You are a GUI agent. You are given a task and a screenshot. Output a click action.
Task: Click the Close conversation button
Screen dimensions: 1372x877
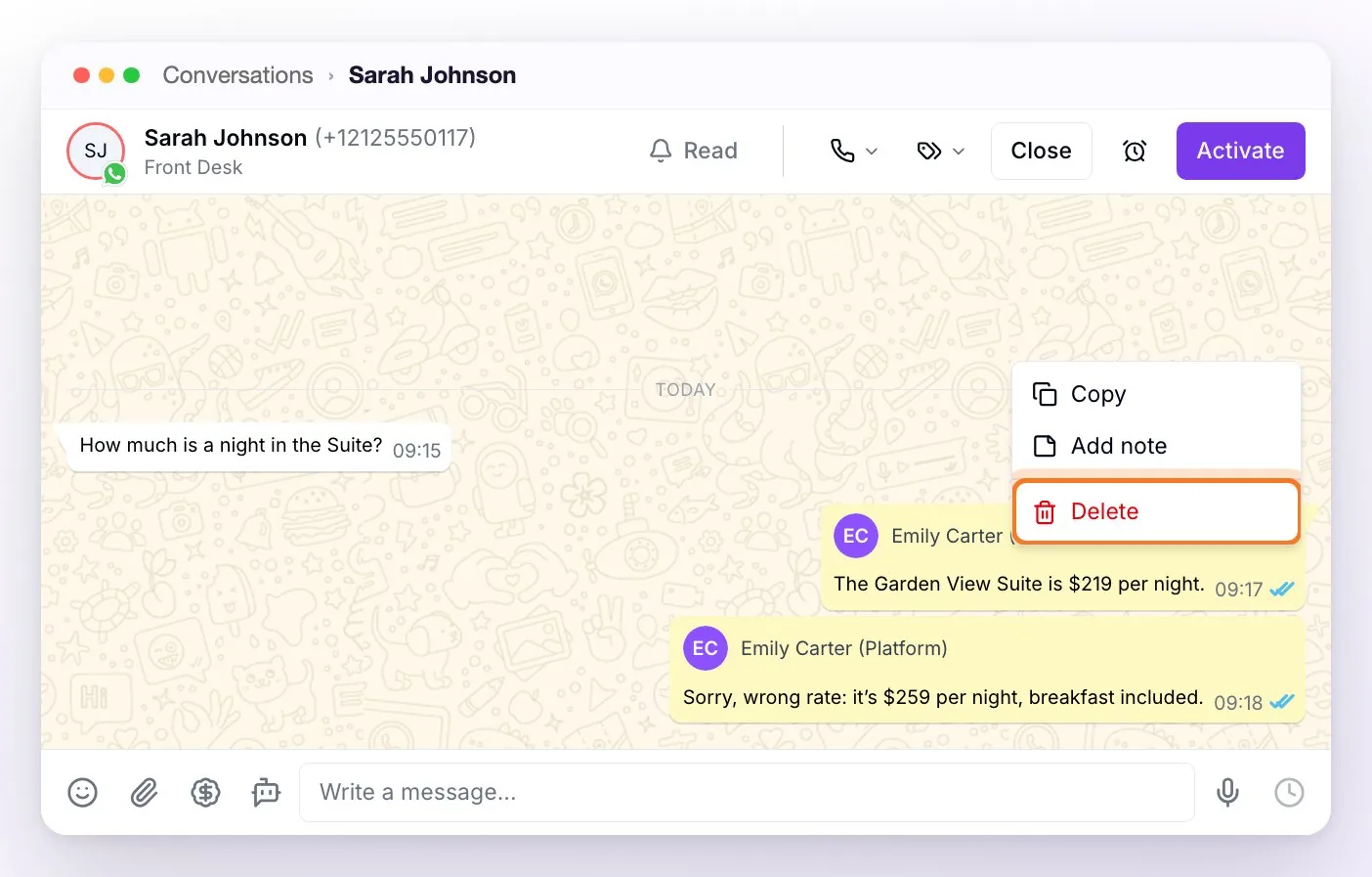point(1041,151)
